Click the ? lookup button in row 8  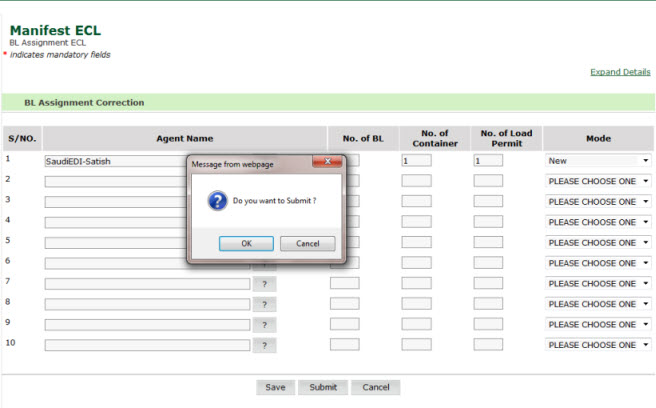(x=264, y=304)
